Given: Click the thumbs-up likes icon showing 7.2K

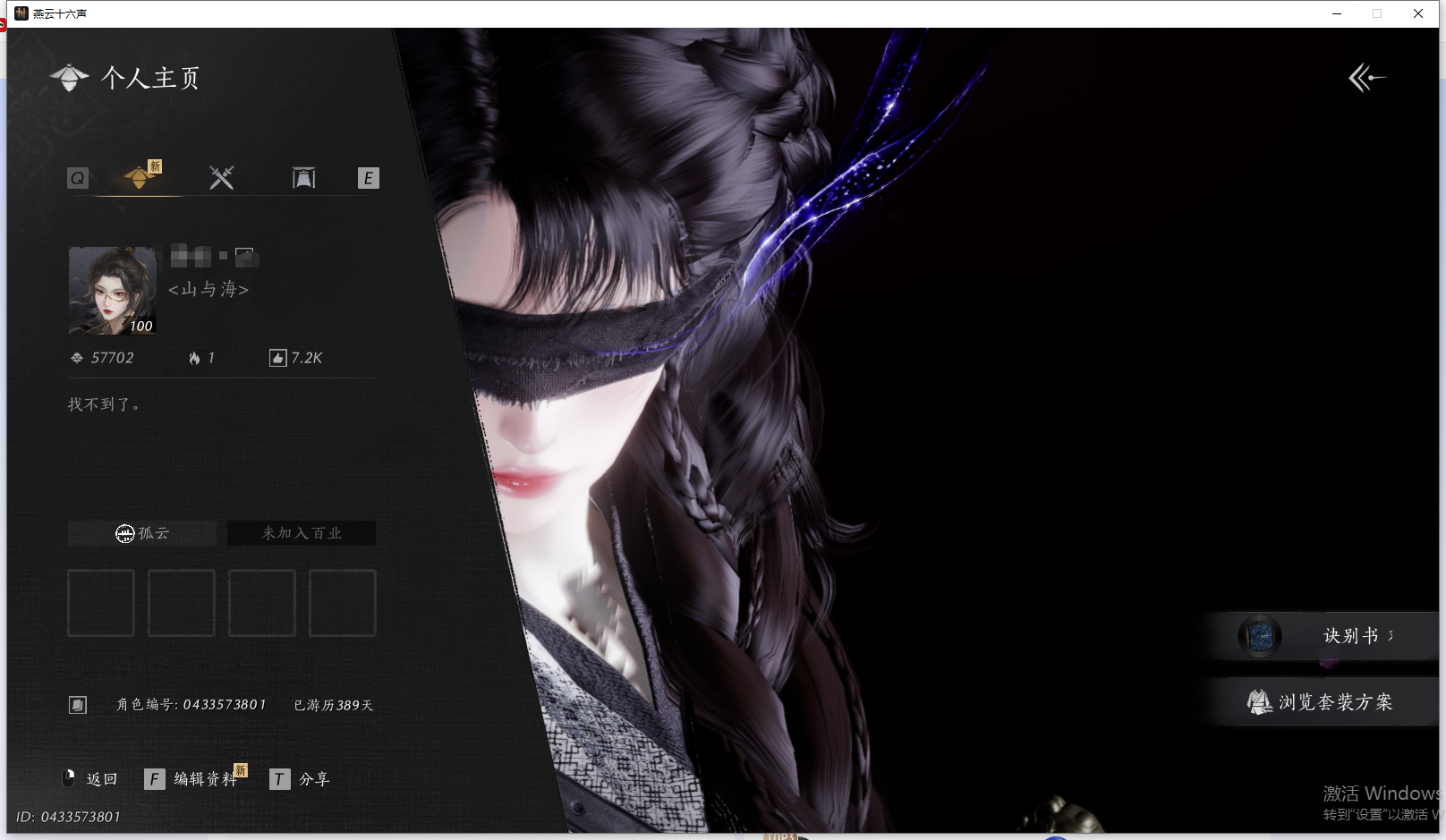Looking at the screenshot, I should click(x=277, y=358).
